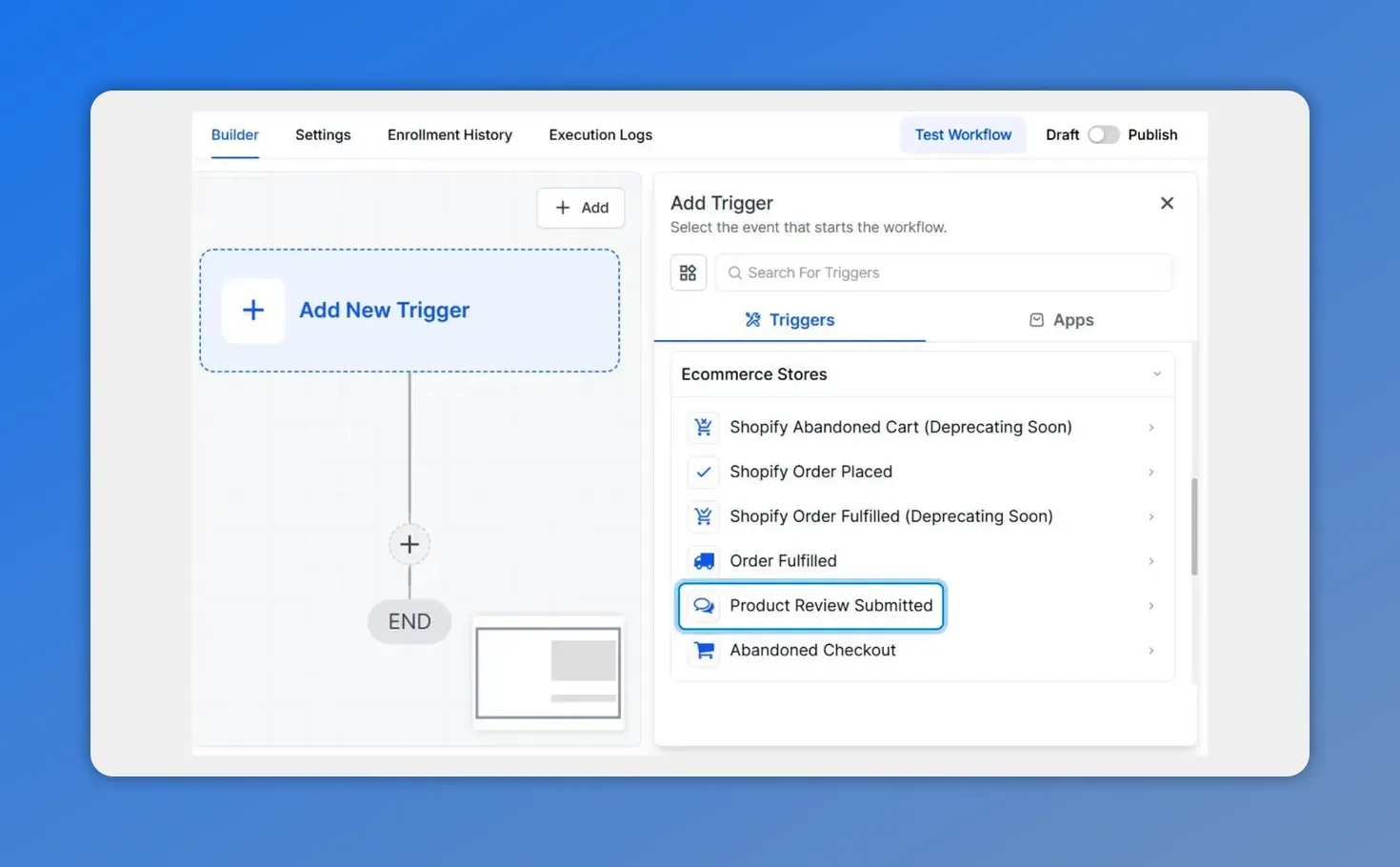Click the Test Workflow button

tap(963, 134)
